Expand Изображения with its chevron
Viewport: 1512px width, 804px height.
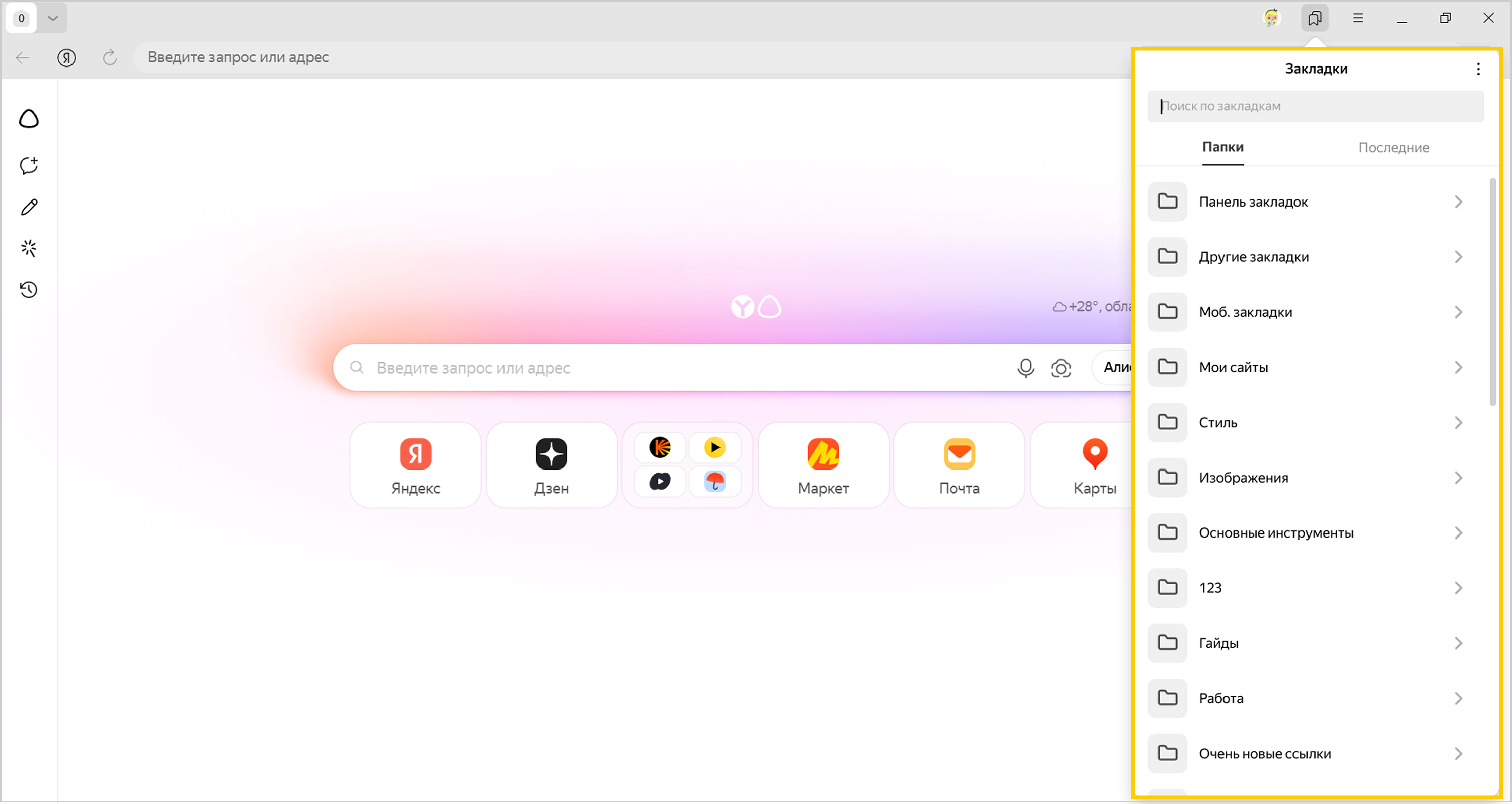coord(1459,478)
